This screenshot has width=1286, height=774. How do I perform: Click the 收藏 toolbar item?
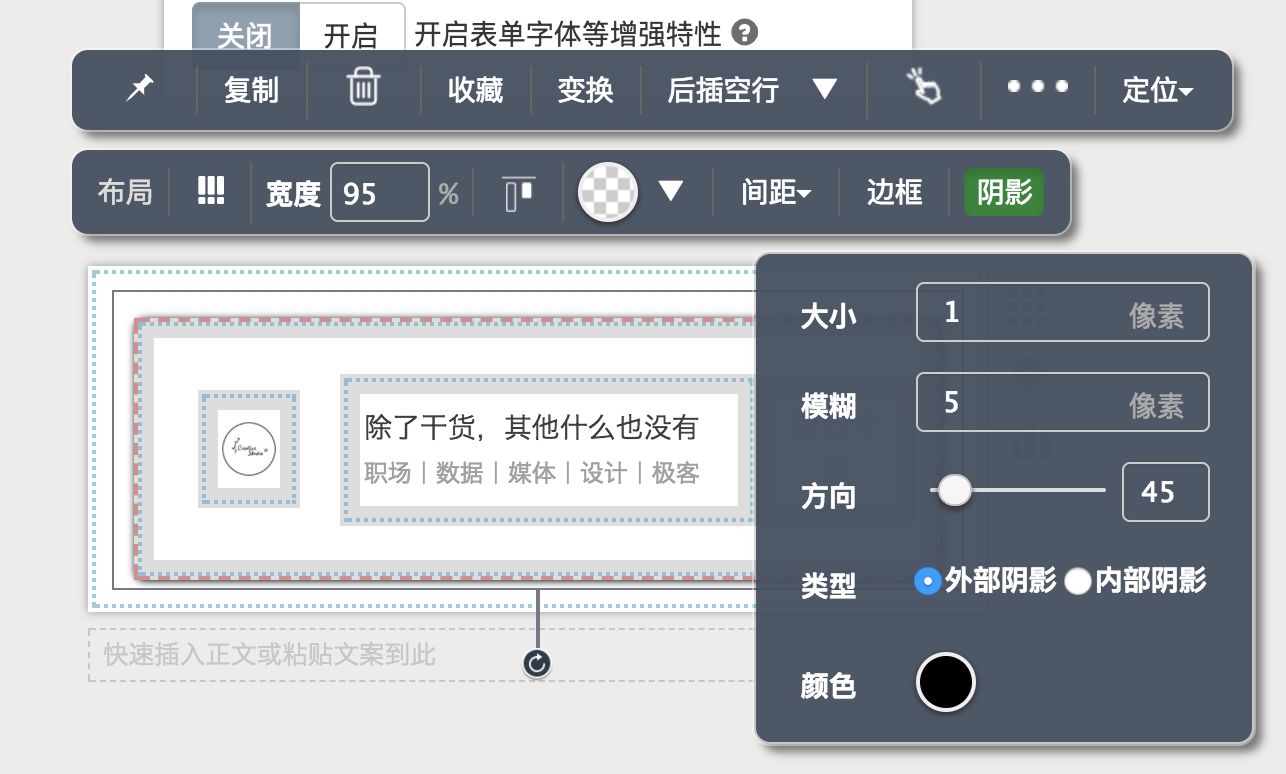[476, 90]
